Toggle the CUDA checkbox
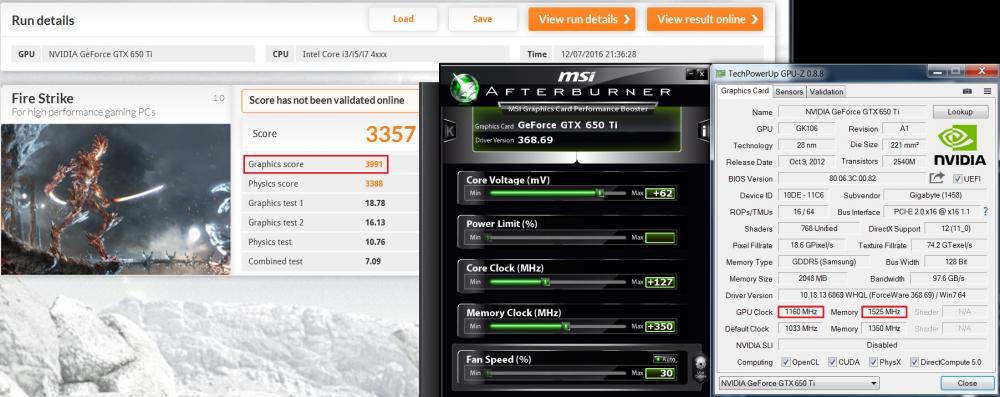This screenshot has height=397, width=1000. 832,363
